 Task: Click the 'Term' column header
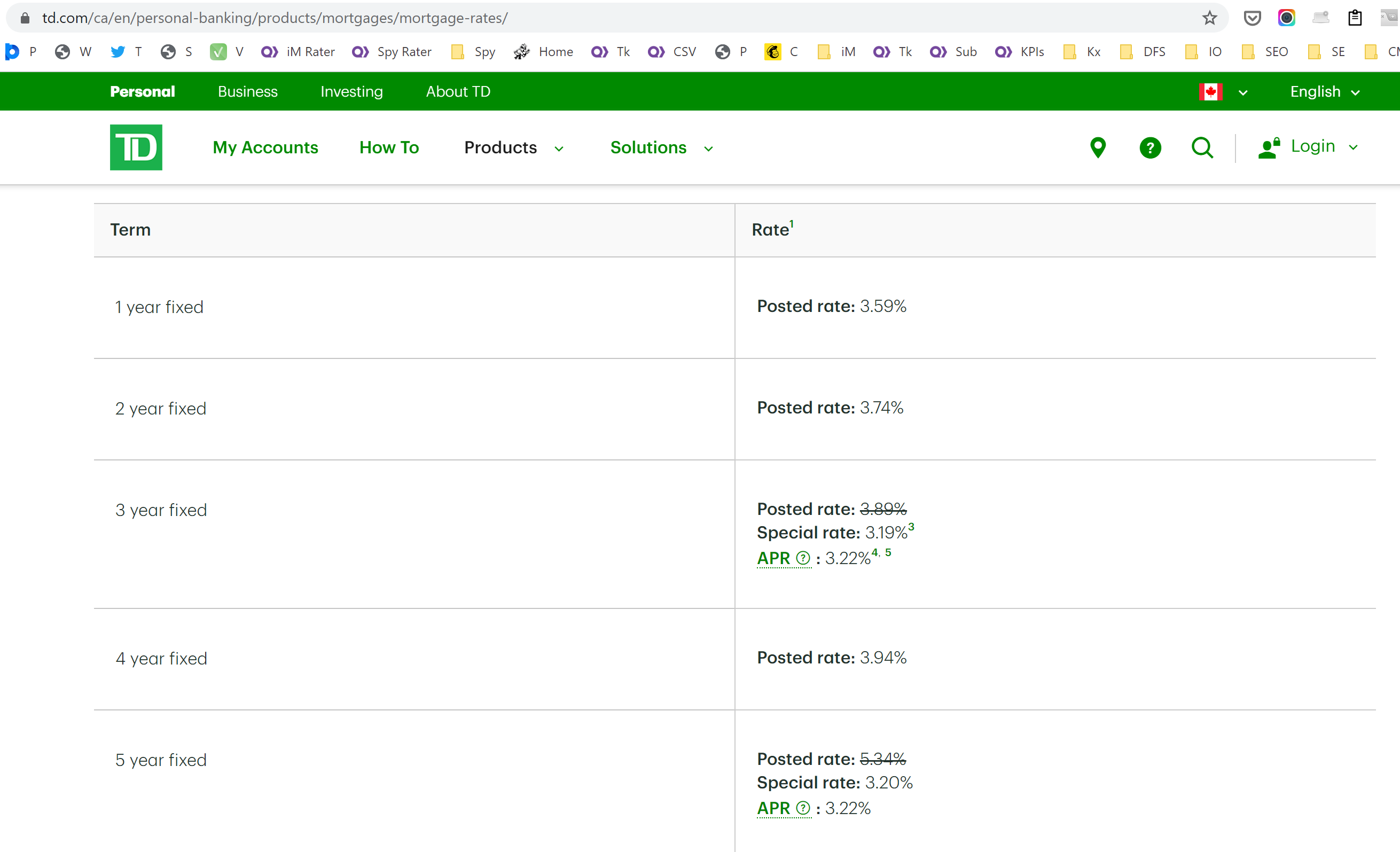(x=130, y=230)
